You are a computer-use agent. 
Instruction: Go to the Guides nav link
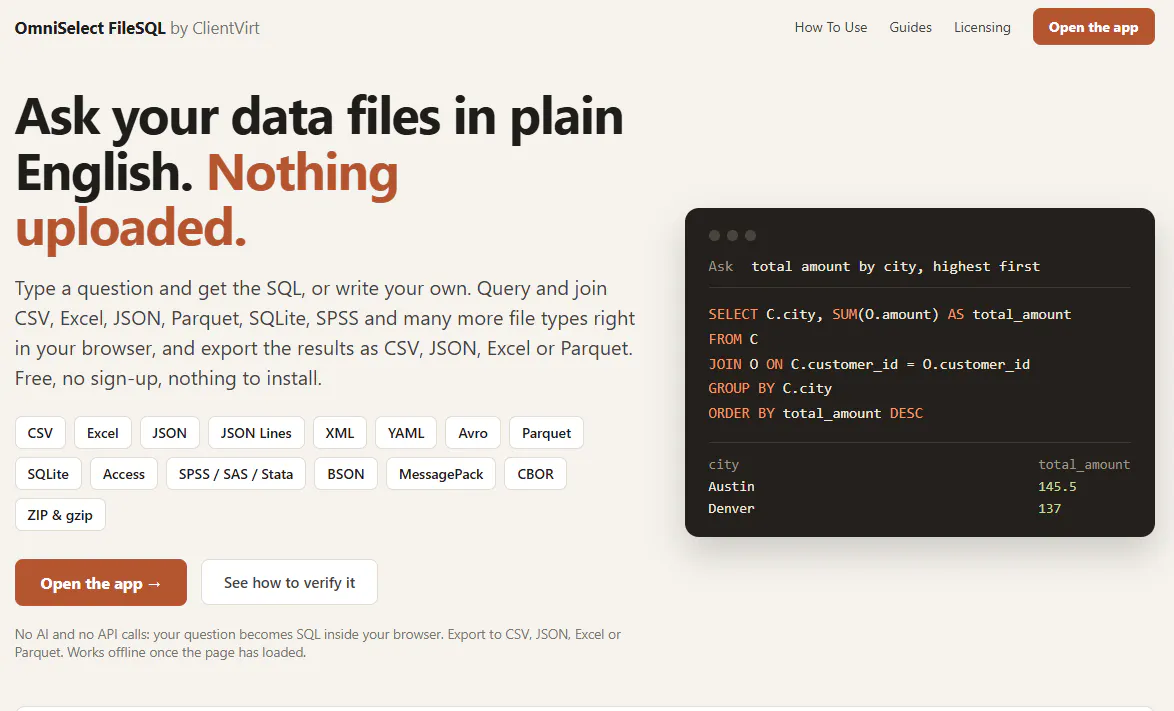click(x=910, y=28)
